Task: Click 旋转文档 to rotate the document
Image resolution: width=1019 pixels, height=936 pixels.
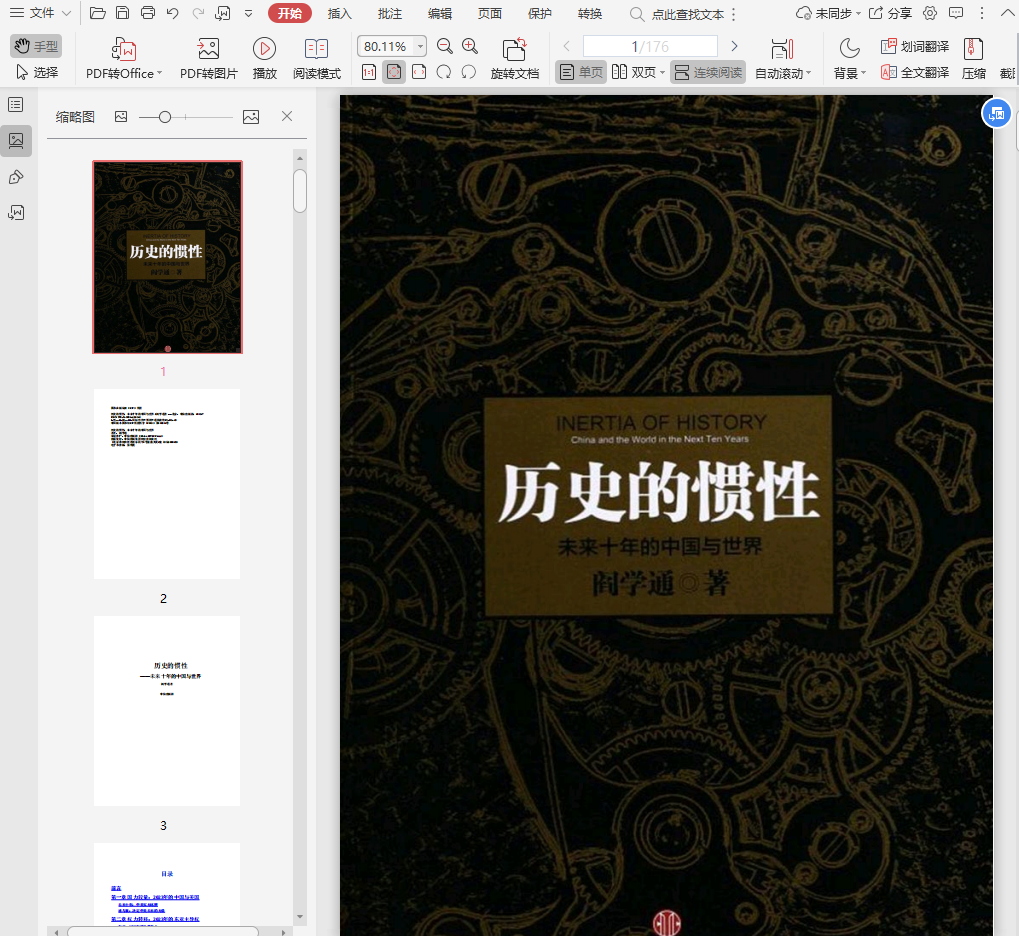Action: 515,58
